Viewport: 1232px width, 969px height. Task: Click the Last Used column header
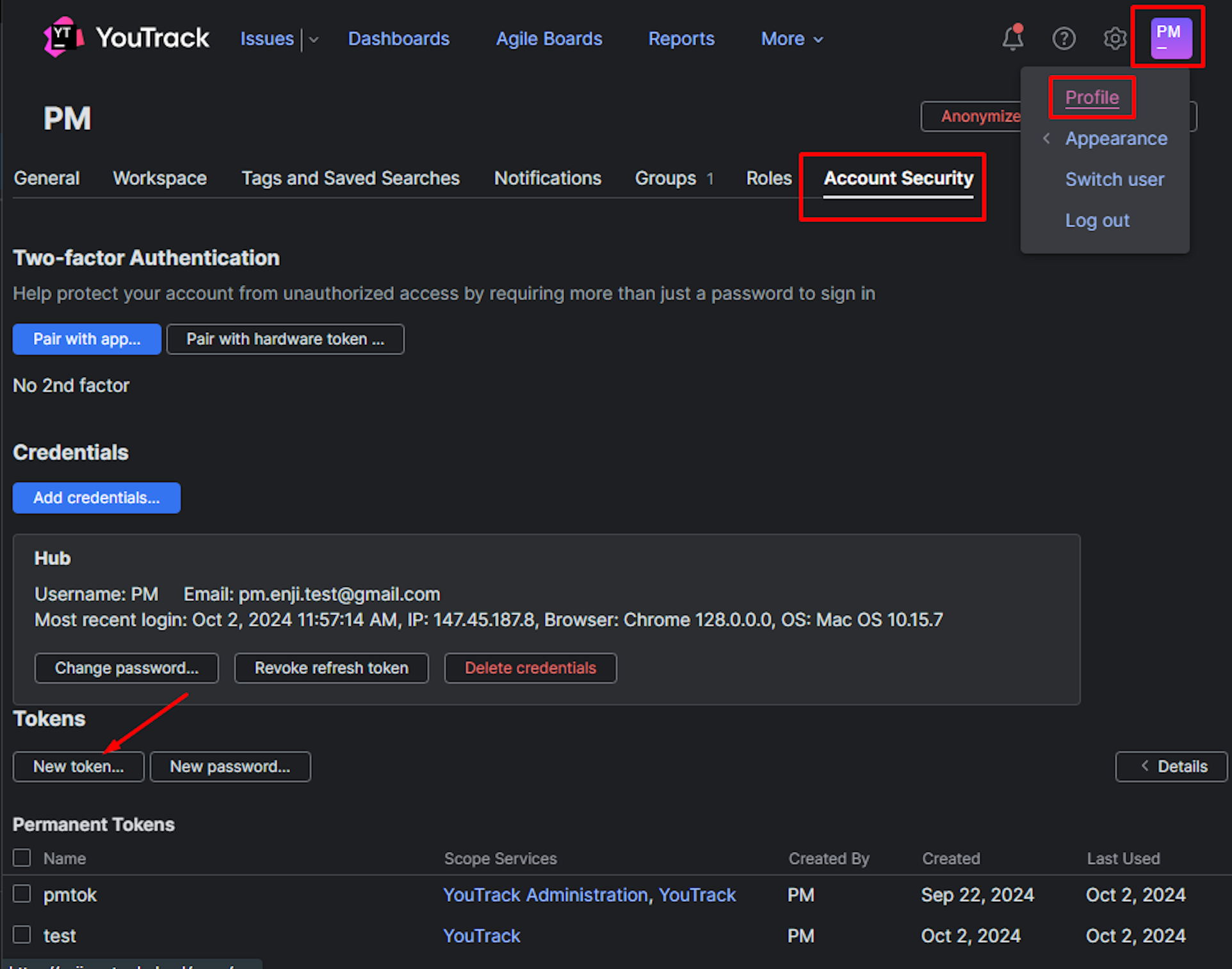pyautogui.click(x=1123, y=858)
